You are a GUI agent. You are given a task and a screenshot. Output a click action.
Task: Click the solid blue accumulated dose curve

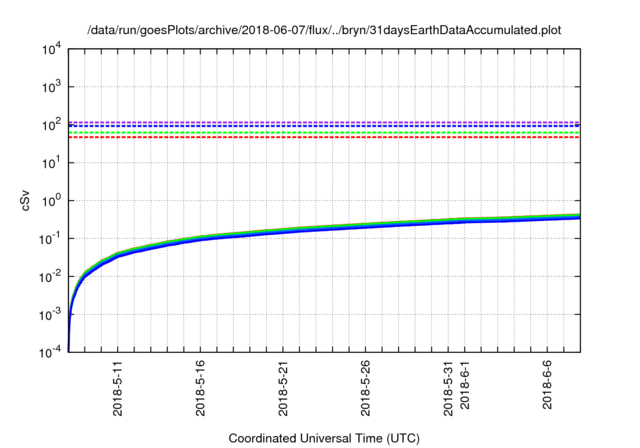click(x=324, y=229)
